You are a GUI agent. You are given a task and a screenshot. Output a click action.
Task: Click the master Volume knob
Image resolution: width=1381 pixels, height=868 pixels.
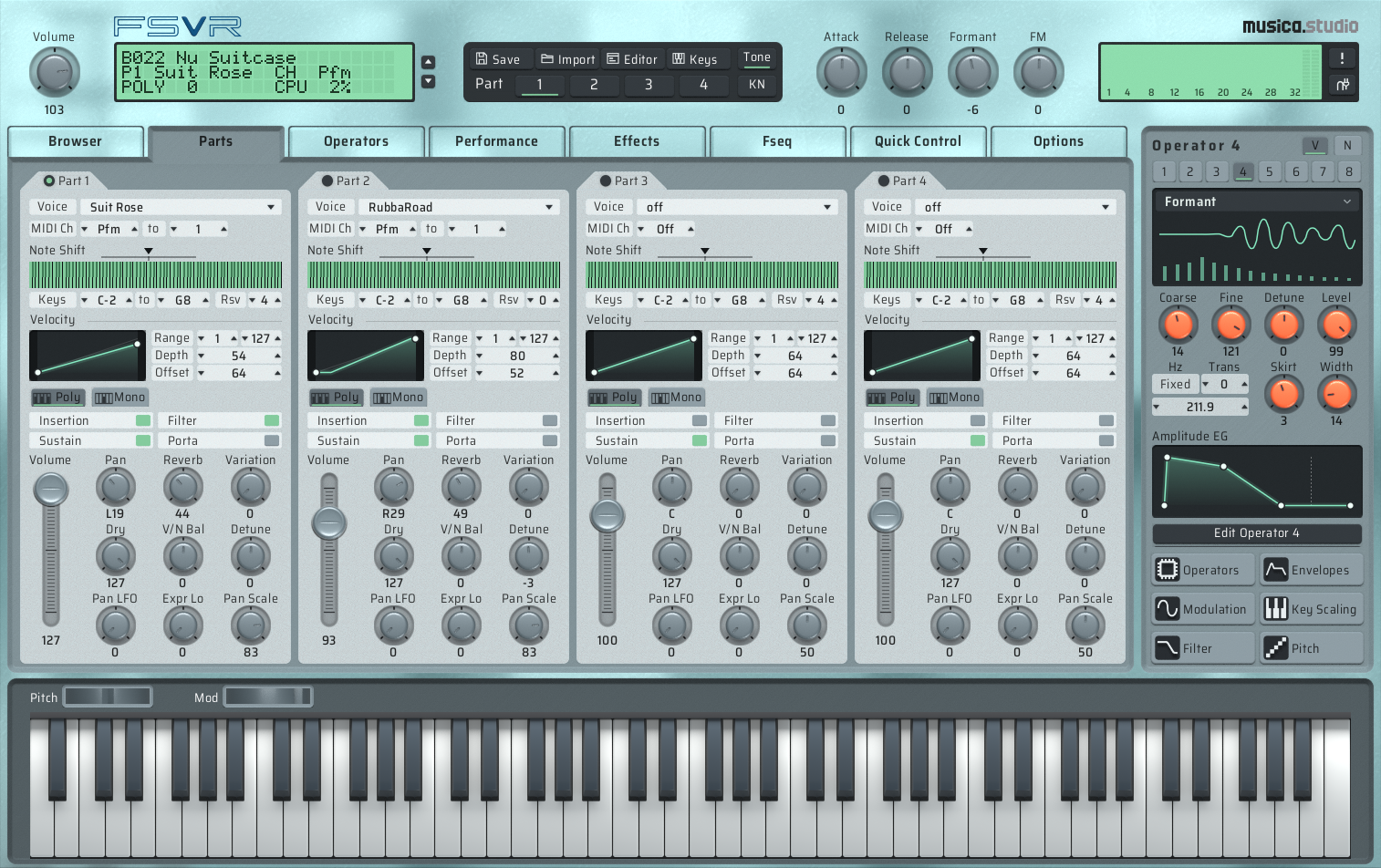pos(55,72)
